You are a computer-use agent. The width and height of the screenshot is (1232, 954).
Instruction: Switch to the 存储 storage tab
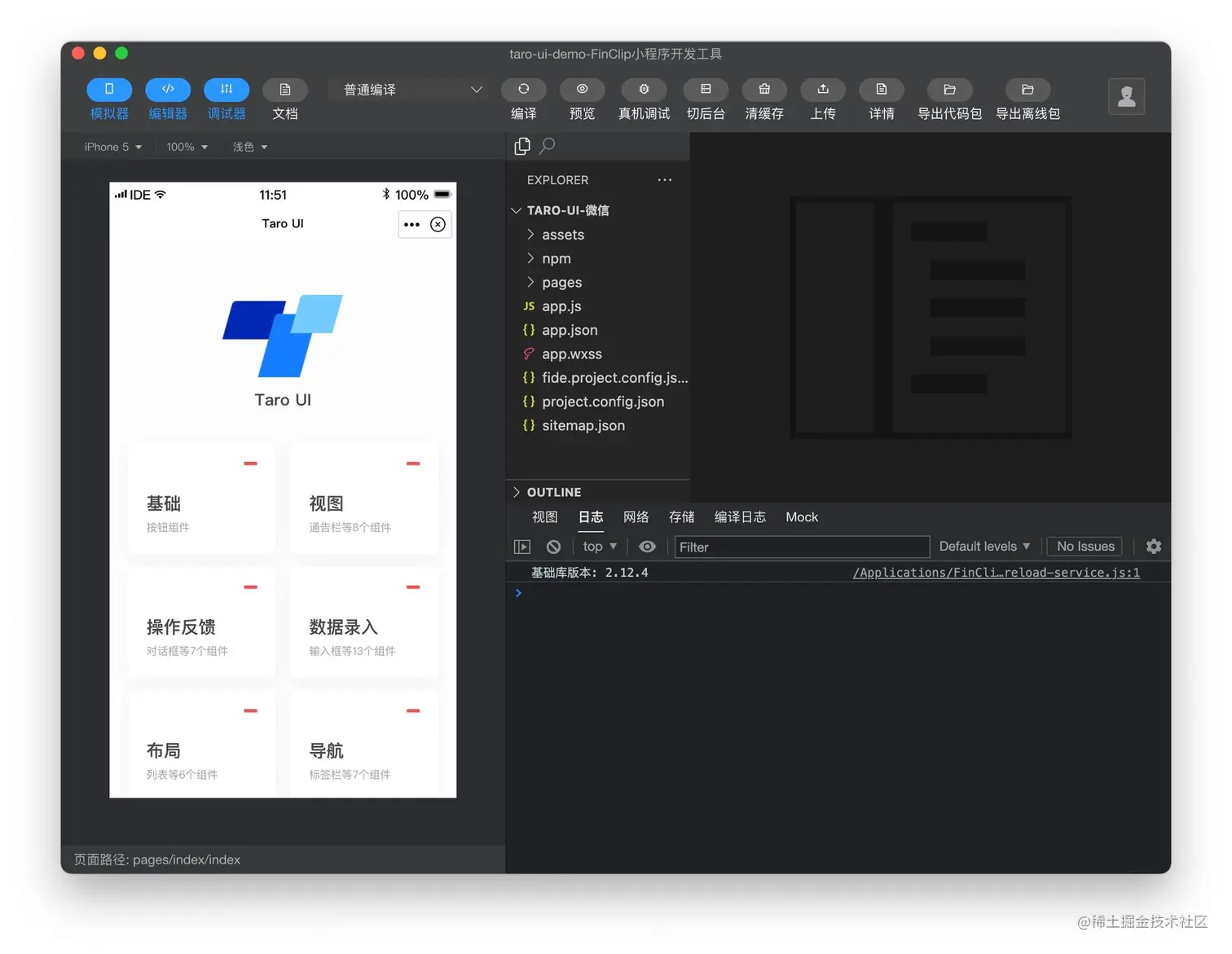[x=682, y=517]
